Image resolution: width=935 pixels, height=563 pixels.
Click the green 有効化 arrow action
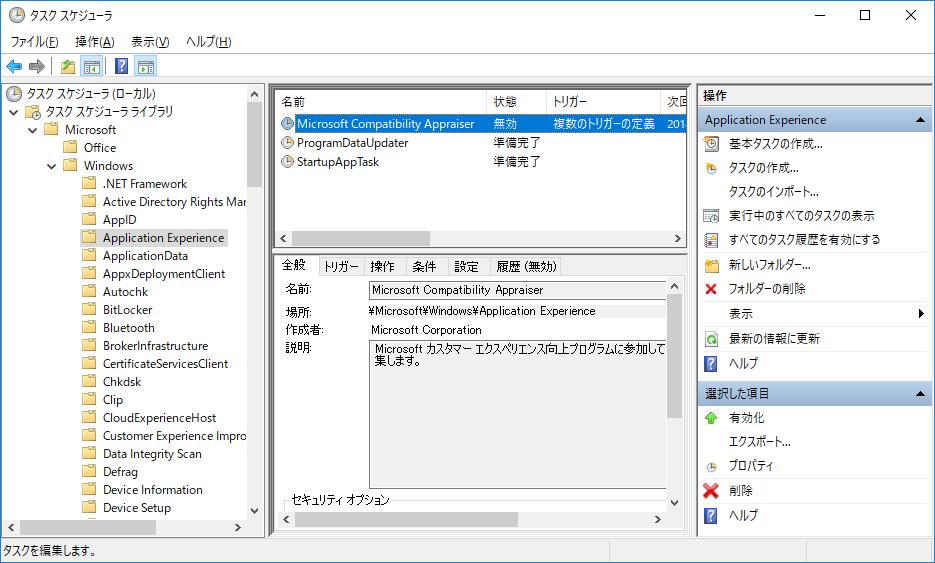pyautogui.click(x=746, y=418)
